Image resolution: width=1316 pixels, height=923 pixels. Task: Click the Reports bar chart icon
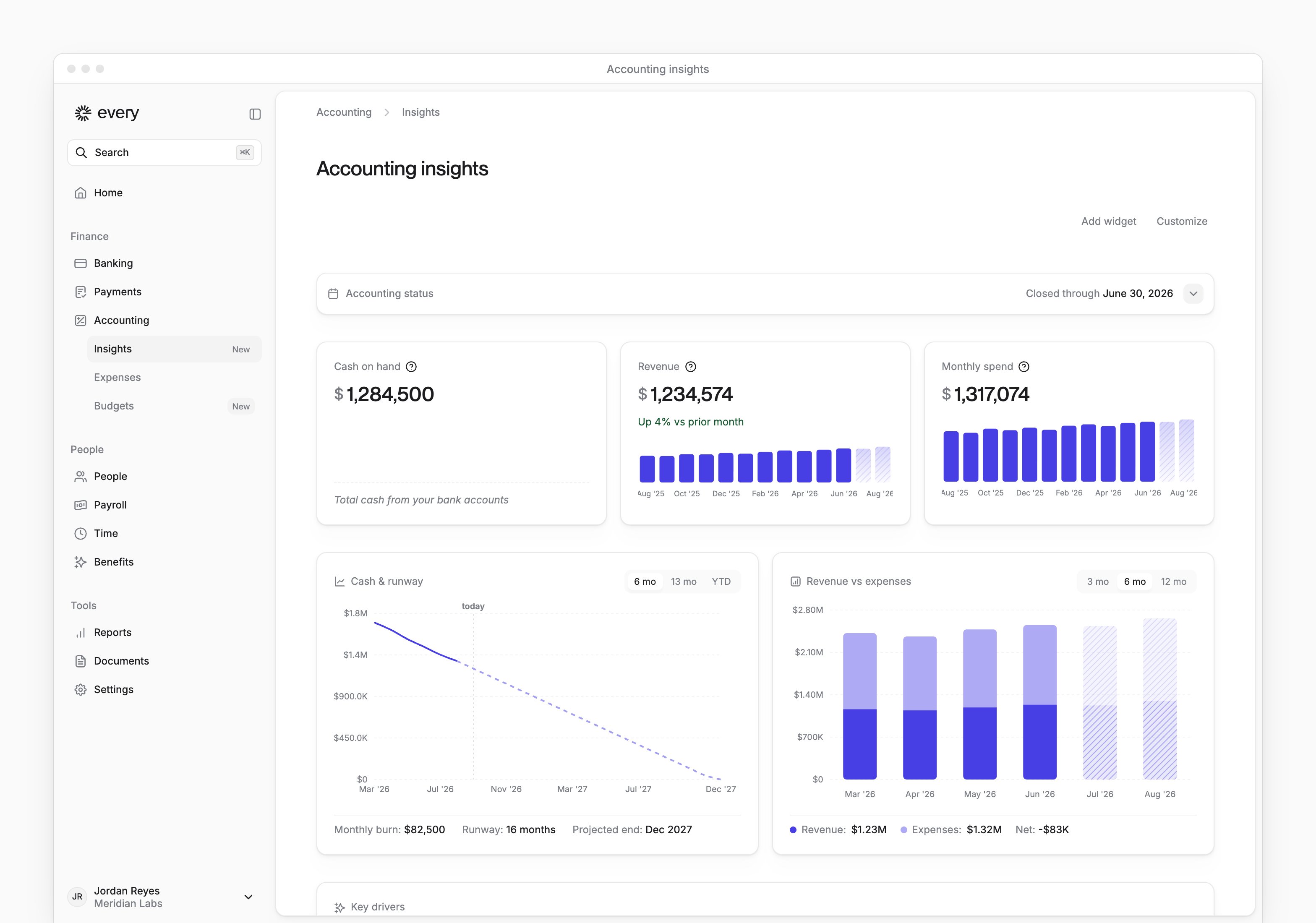[81, 633]
